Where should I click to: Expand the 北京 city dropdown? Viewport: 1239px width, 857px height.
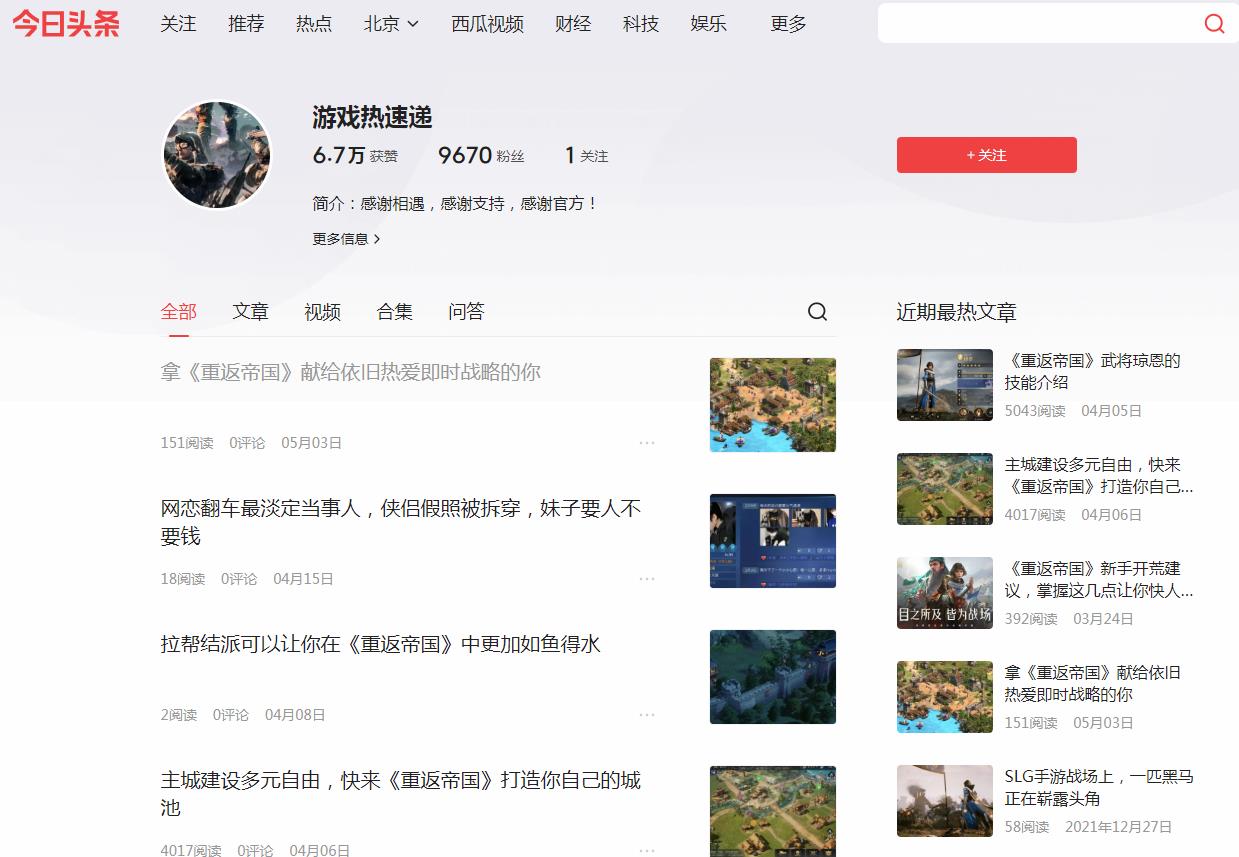[x=391, y=24]
